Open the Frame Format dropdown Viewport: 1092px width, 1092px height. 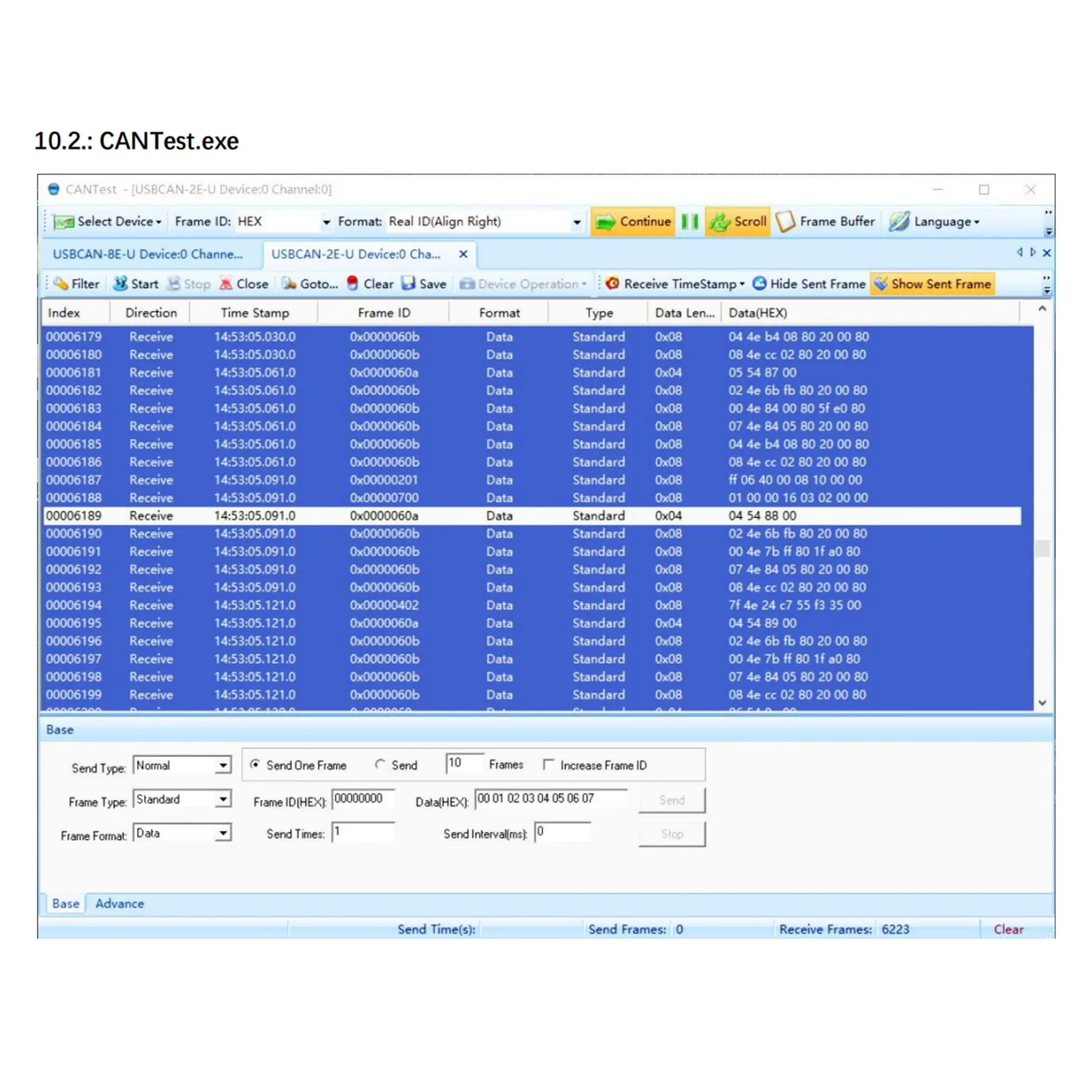(223, 833)
